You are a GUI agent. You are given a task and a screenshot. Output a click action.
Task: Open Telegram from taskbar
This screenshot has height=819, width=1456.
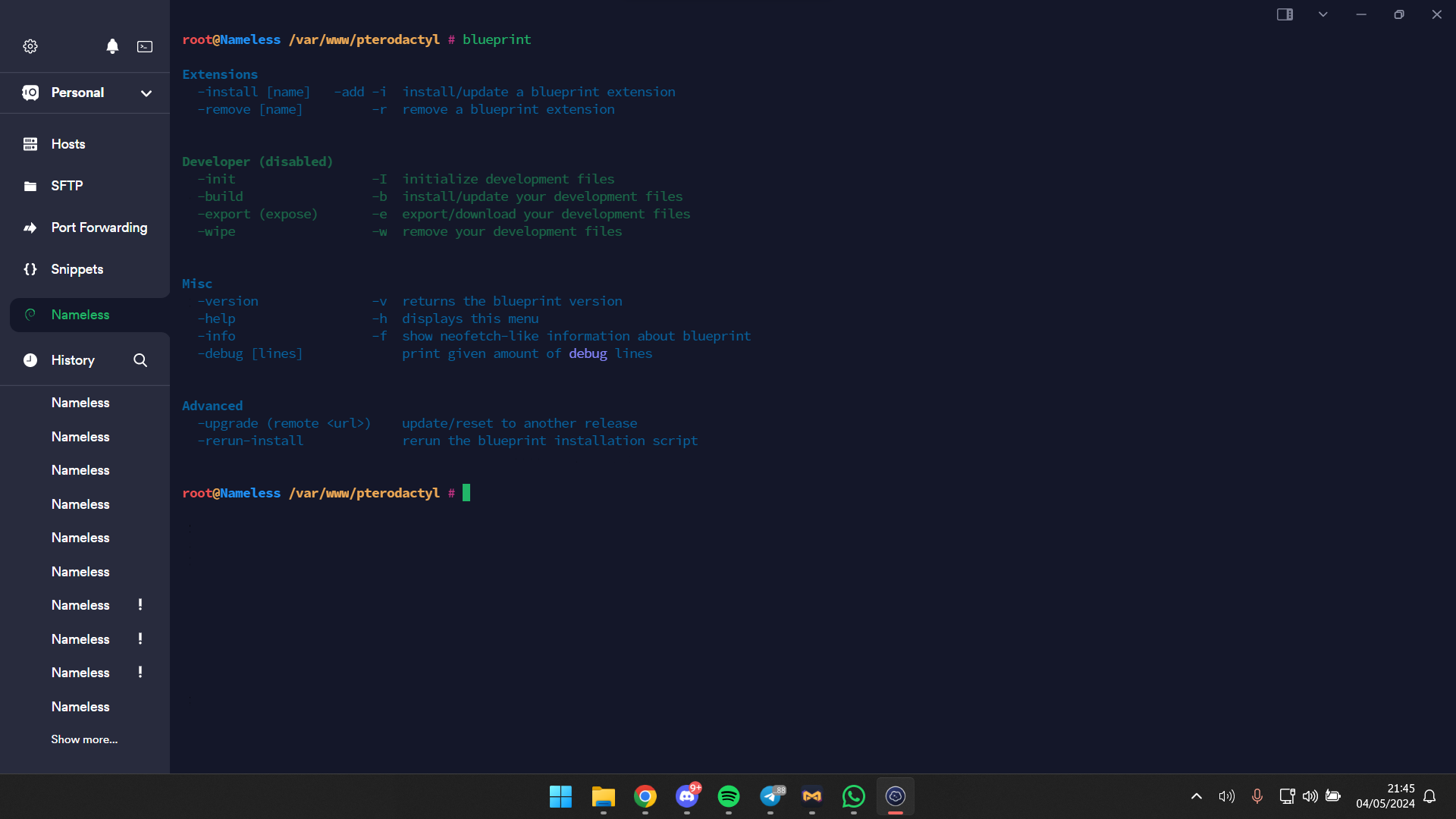tap(770, 796)
